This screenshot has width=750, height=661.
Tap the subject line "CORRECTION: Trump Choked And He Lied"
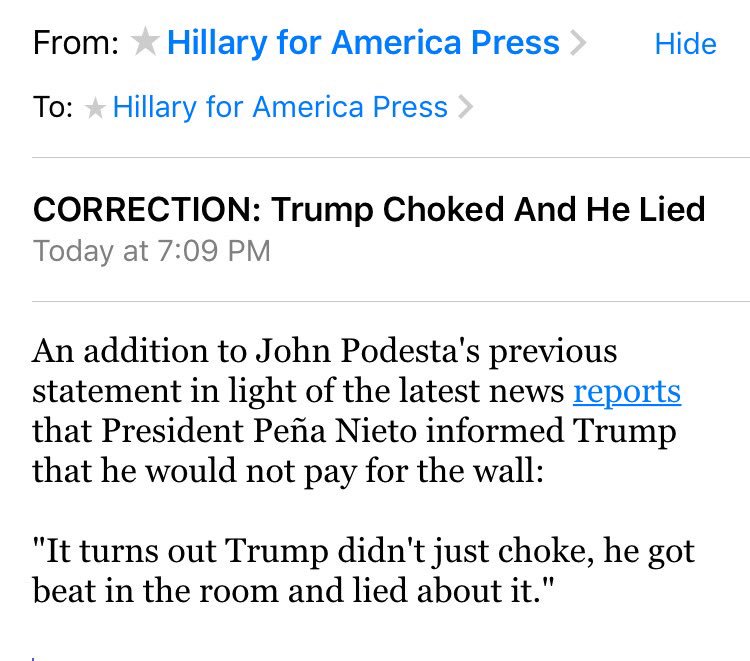click(x=369, y=209)
